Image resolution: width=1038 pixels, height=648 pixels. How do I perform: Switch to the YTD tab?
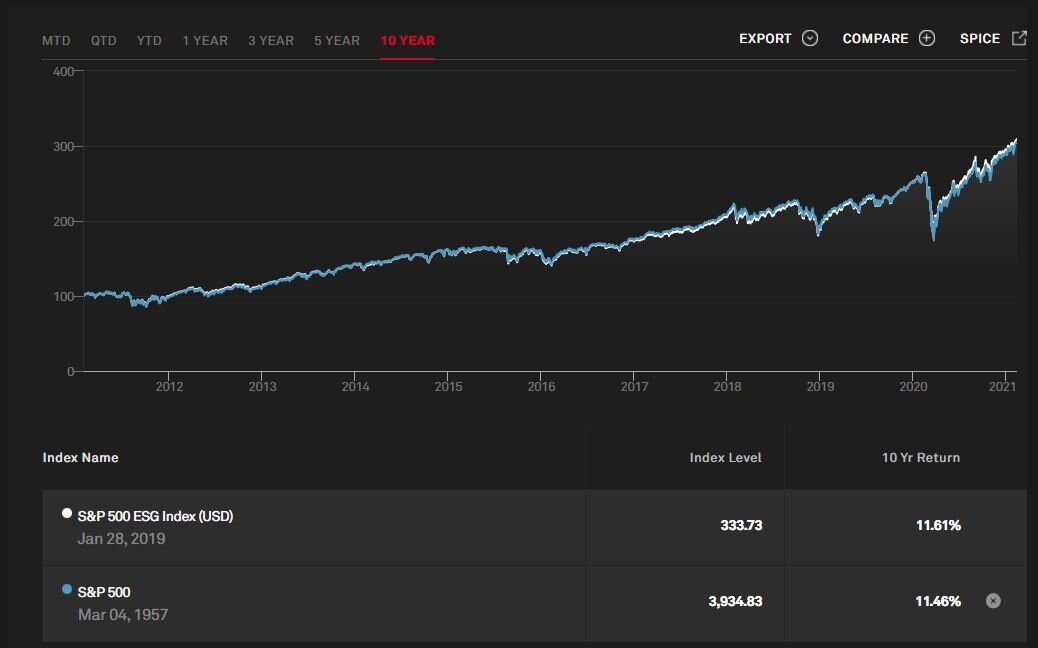pos(149,41)
